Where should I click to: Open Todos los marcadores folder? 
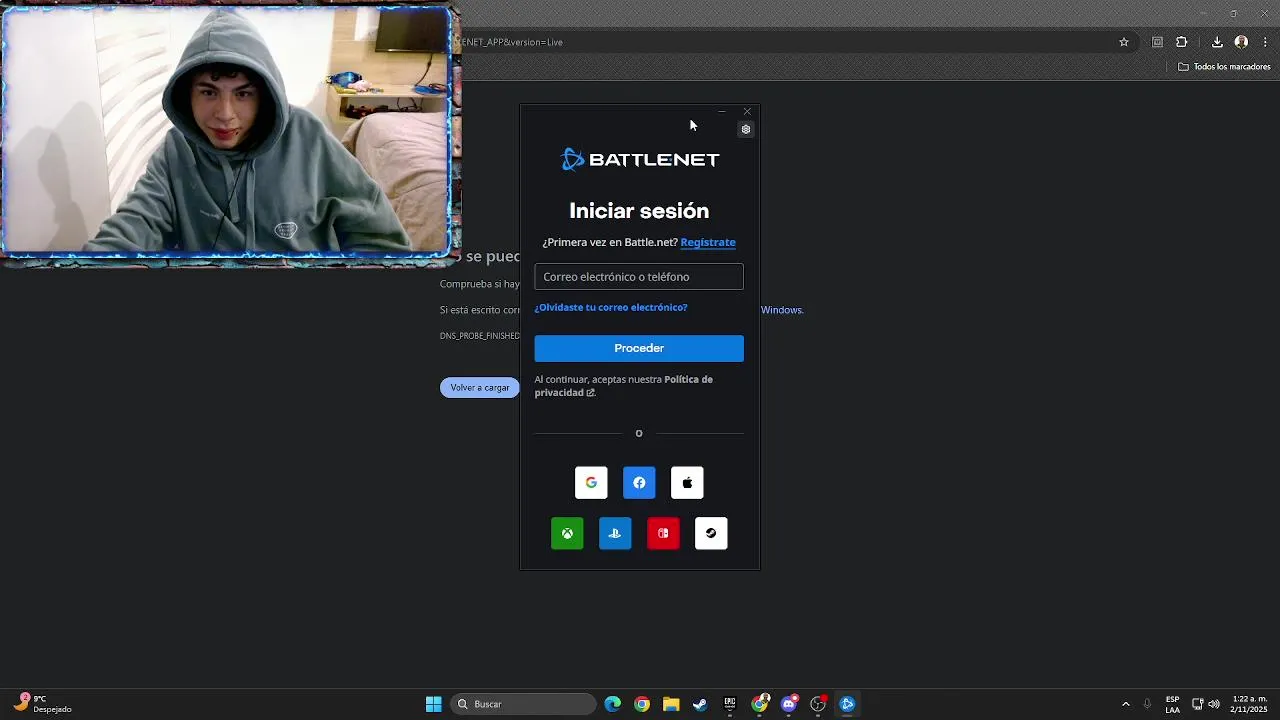tap(1224, 67)
